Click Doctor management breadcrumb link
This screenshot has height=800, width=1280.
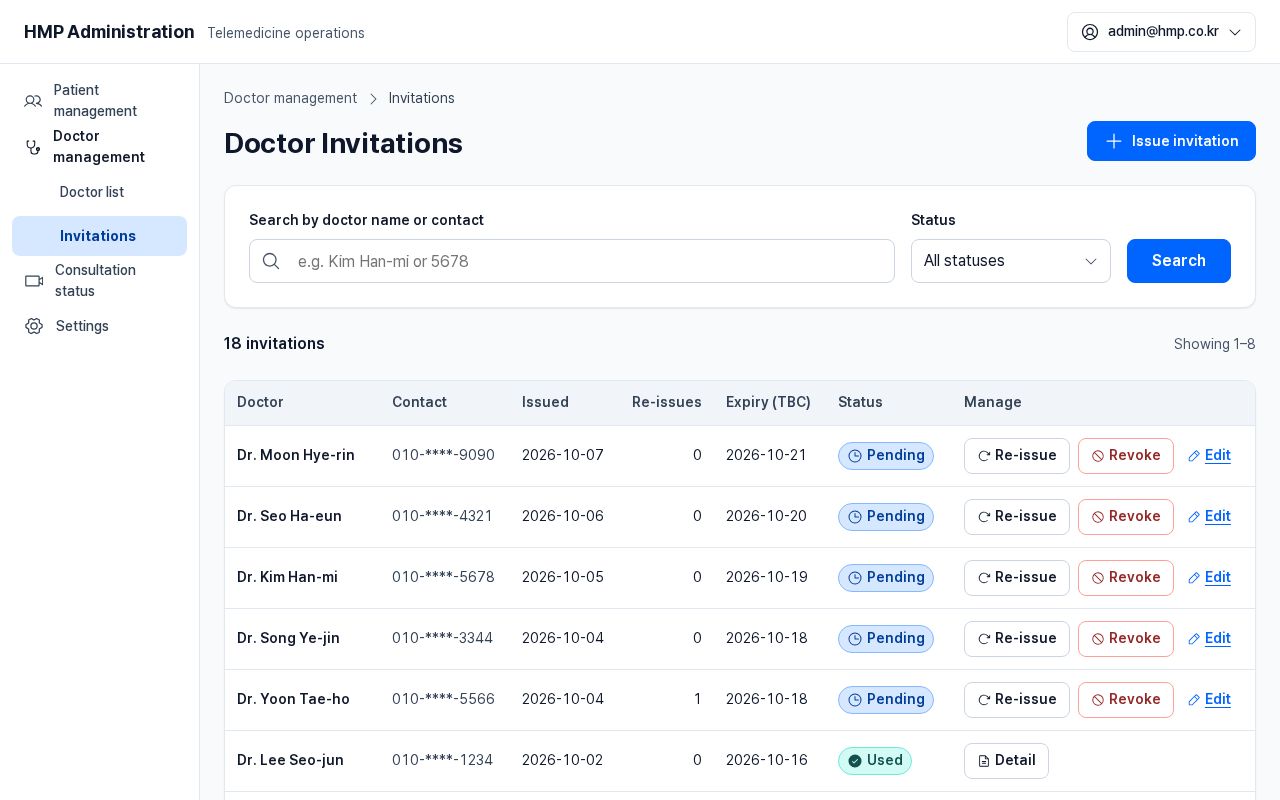click(290, 98)
